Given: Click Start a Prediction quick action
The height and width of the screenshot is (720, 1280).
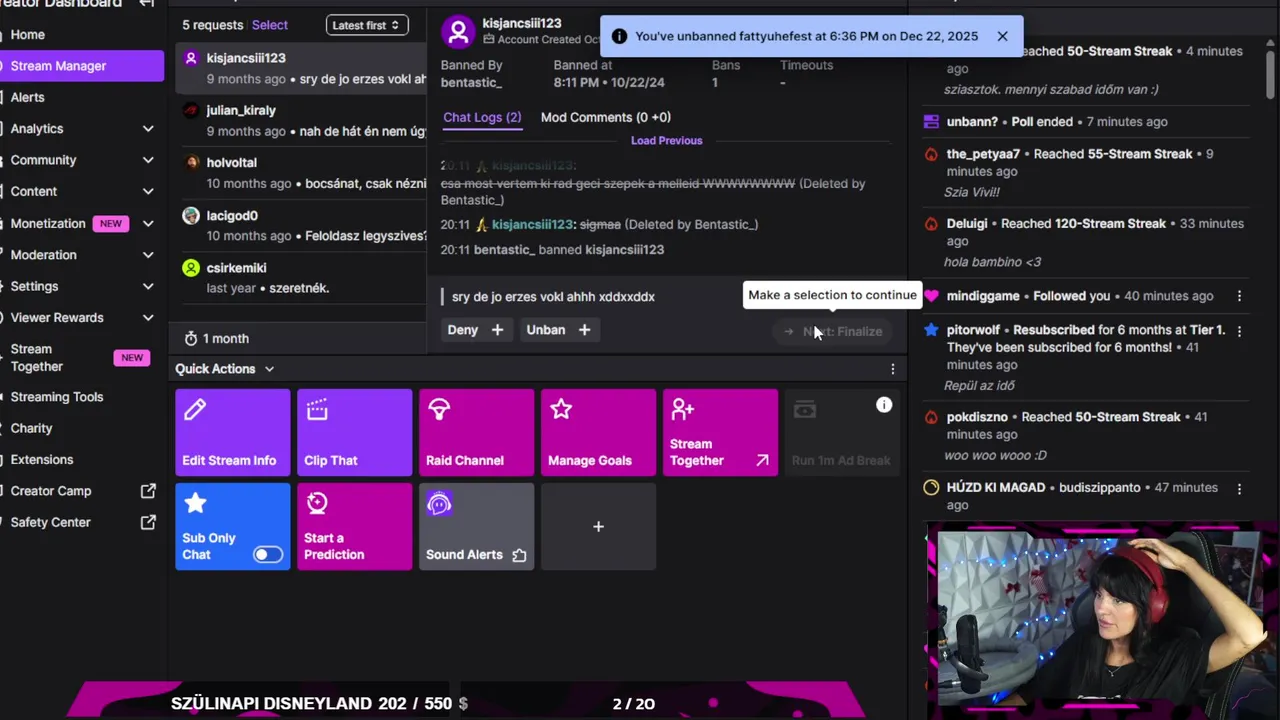Looking at the screenshot, I should 355,527.
